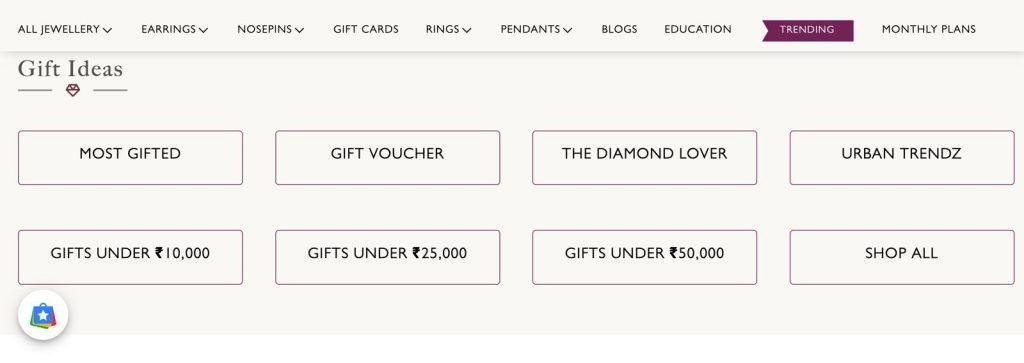The width and height of the screenshot is (1024, 363).
Task: Select Gifts Under ₹25,000 option
Action: pos(387,257)
